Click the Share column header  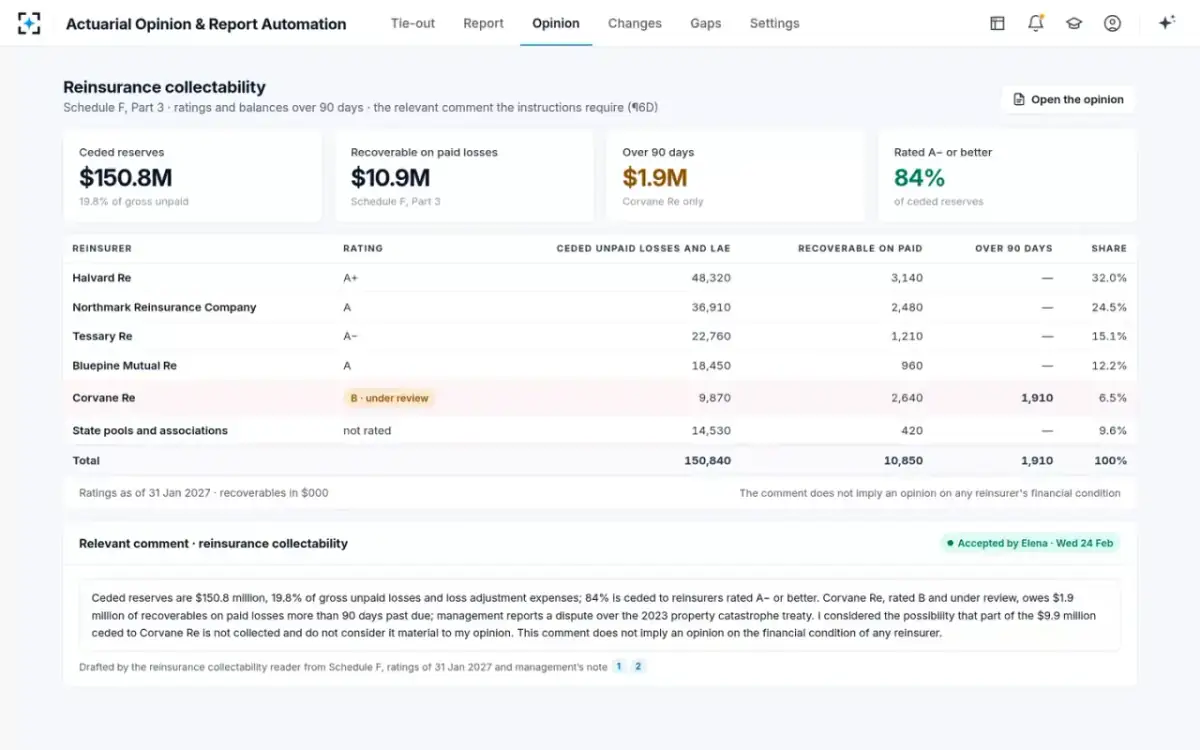click(1109, 248)
